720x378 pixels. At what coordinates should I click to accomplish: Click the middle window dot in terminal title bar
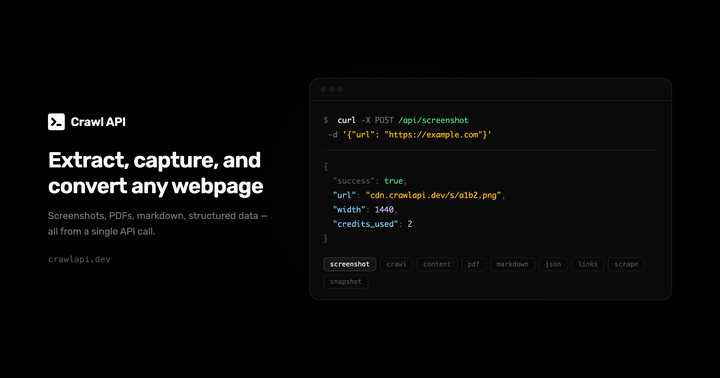click(x=332, y=90)
